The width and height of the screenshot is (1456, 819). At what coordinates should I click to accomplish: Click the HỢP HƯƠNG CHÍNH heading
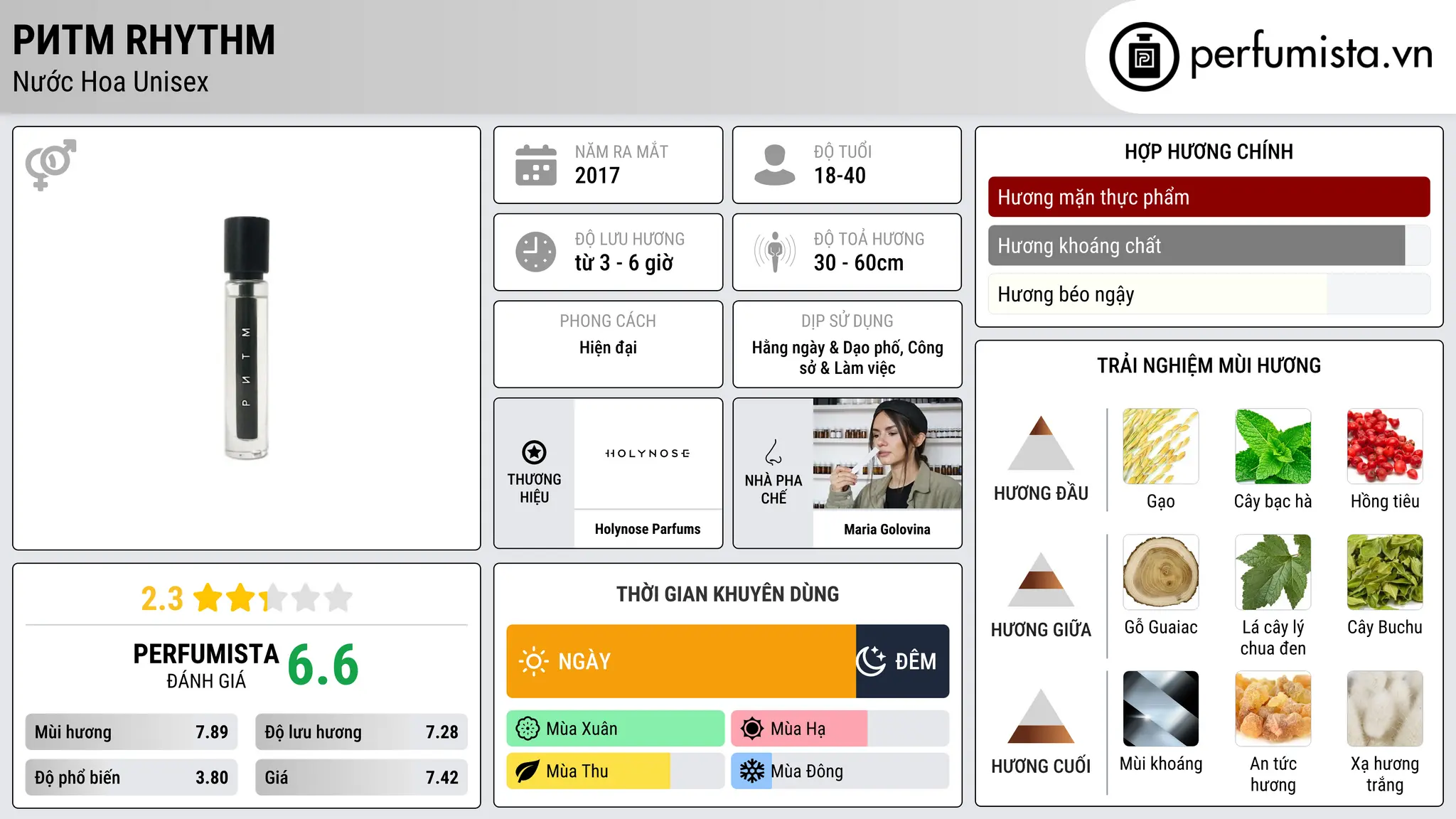click(1209, 151)
